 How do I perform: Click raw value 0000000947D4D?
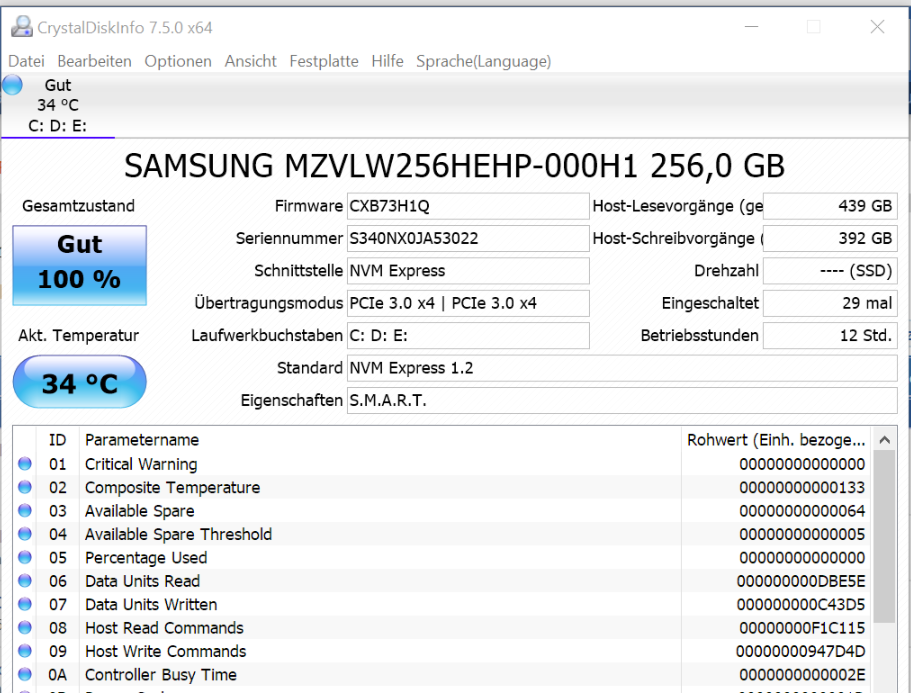[801, 652]
